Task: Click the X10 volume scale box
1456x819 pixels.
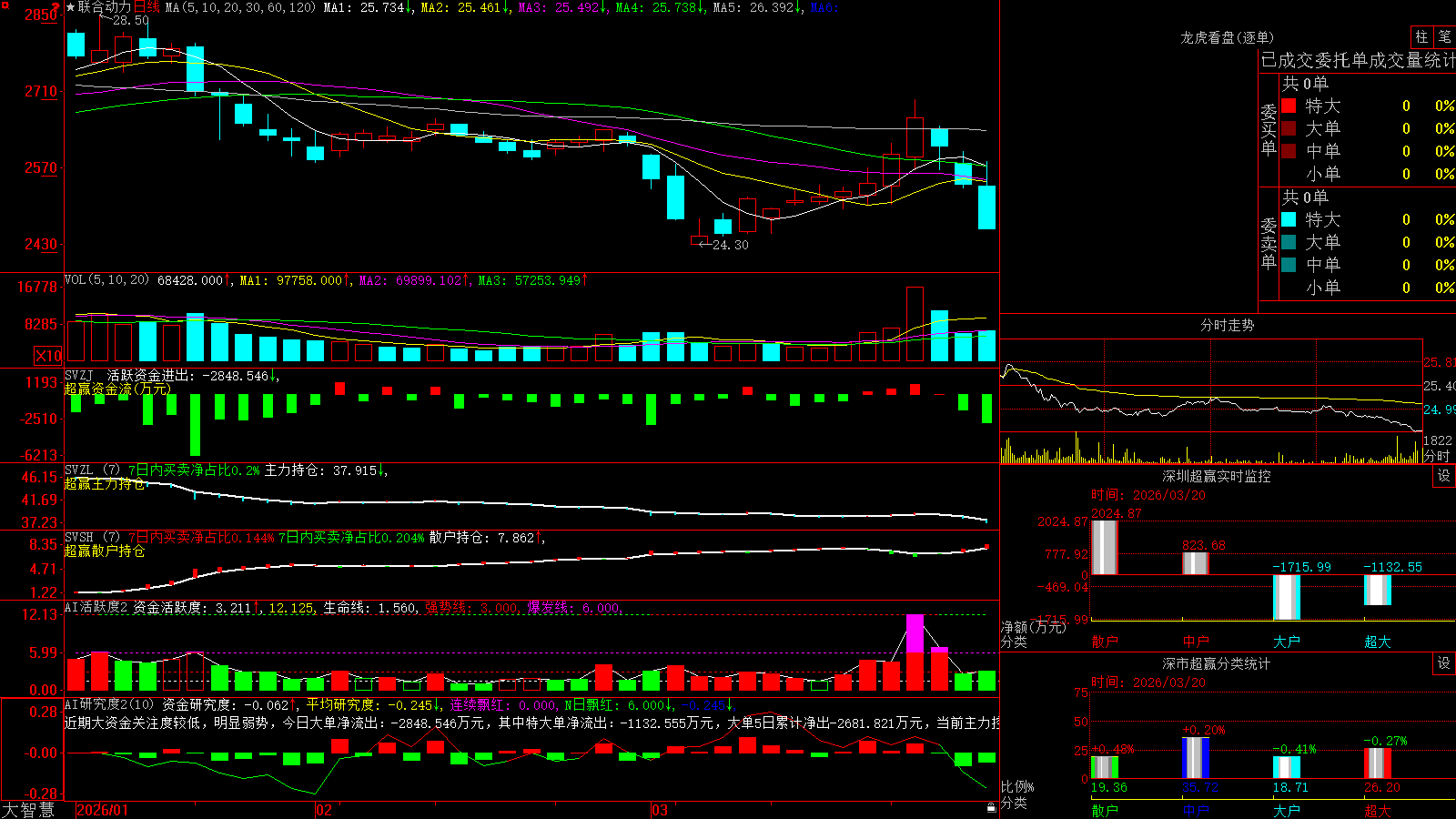Action: click(x=48, y=356)
